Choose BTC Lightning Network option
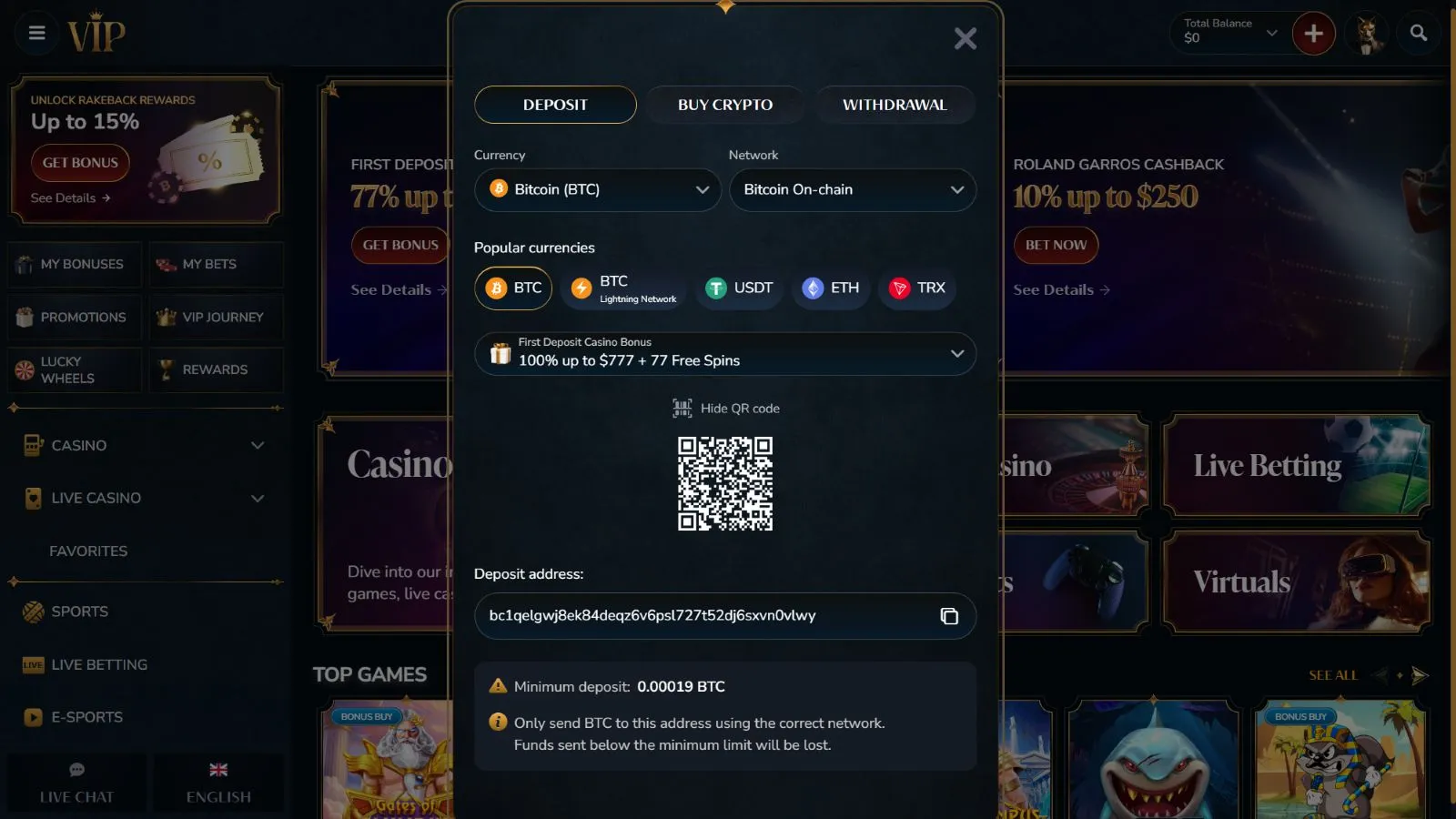 (624, 288)
